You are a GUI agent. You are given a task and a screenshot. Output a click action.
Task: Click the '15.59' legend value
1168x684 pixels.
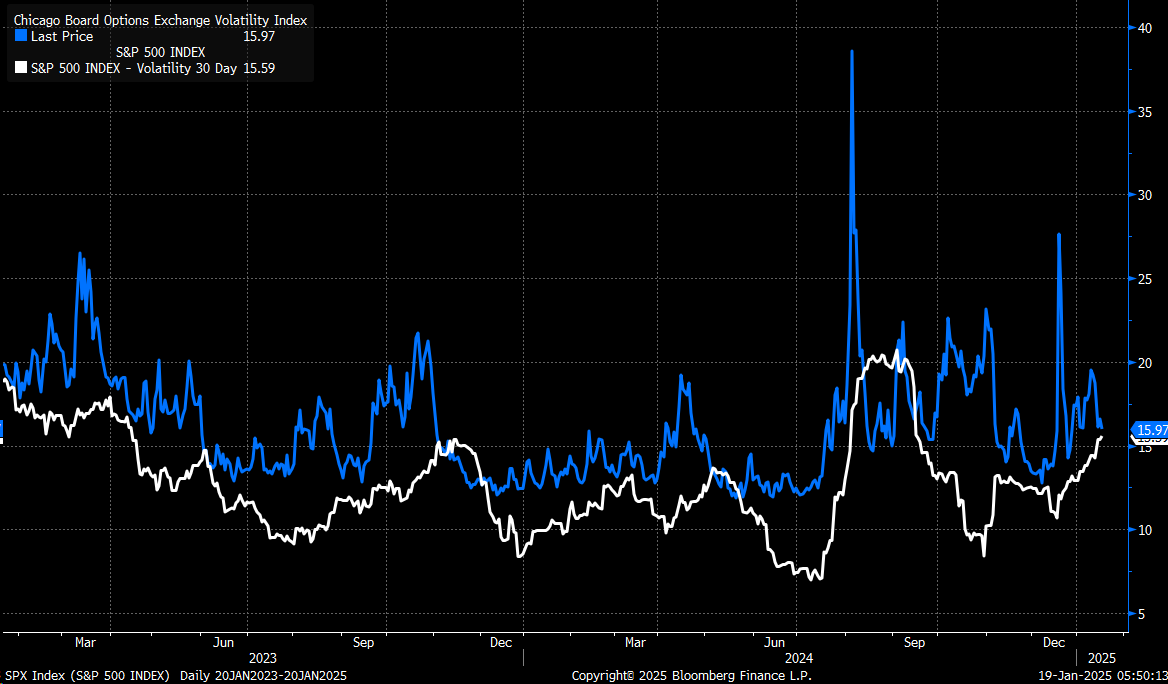[259, 69]
